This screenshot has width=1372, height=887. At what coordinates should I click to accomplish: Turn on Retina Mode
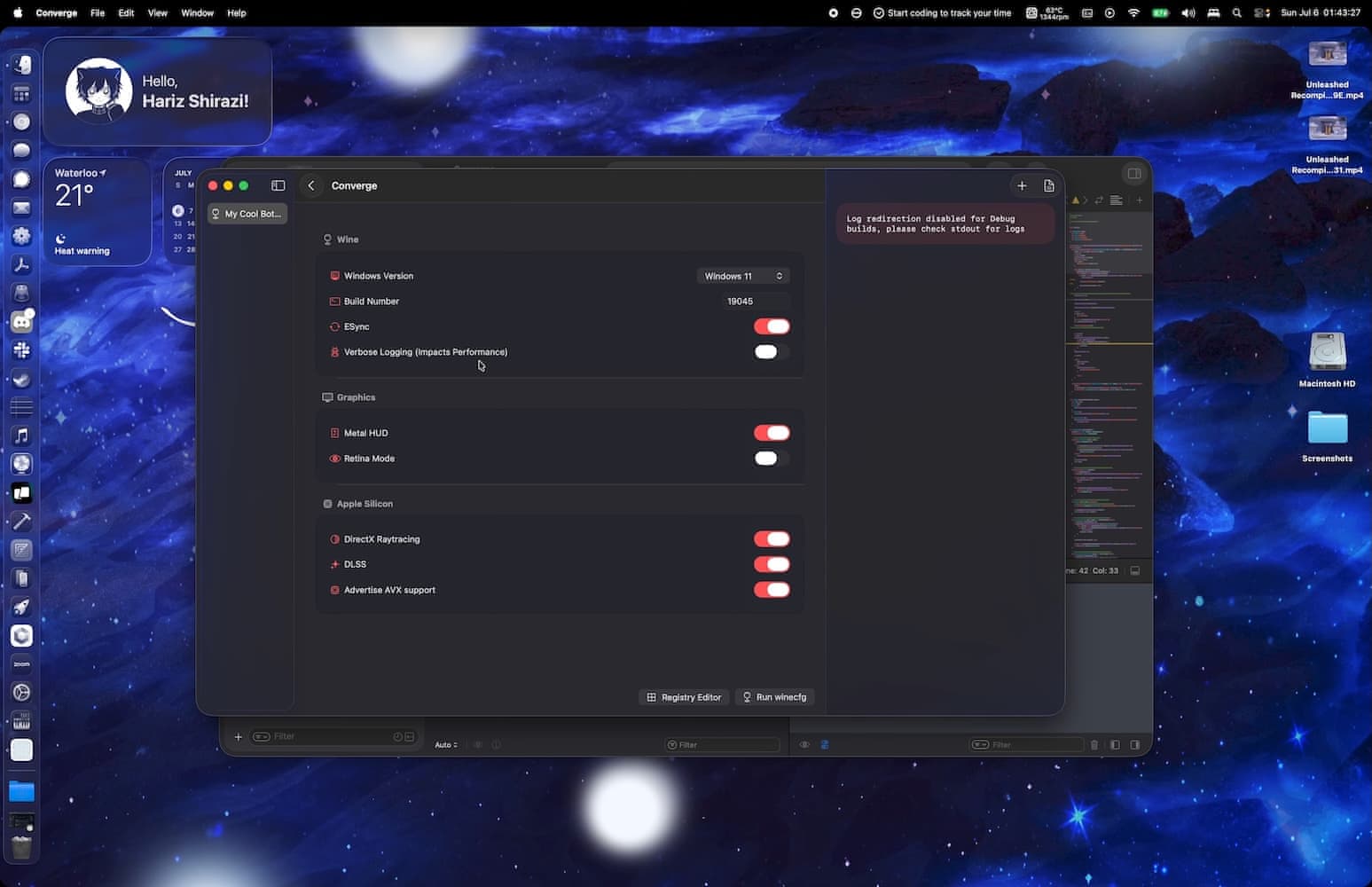coord(772,459)
